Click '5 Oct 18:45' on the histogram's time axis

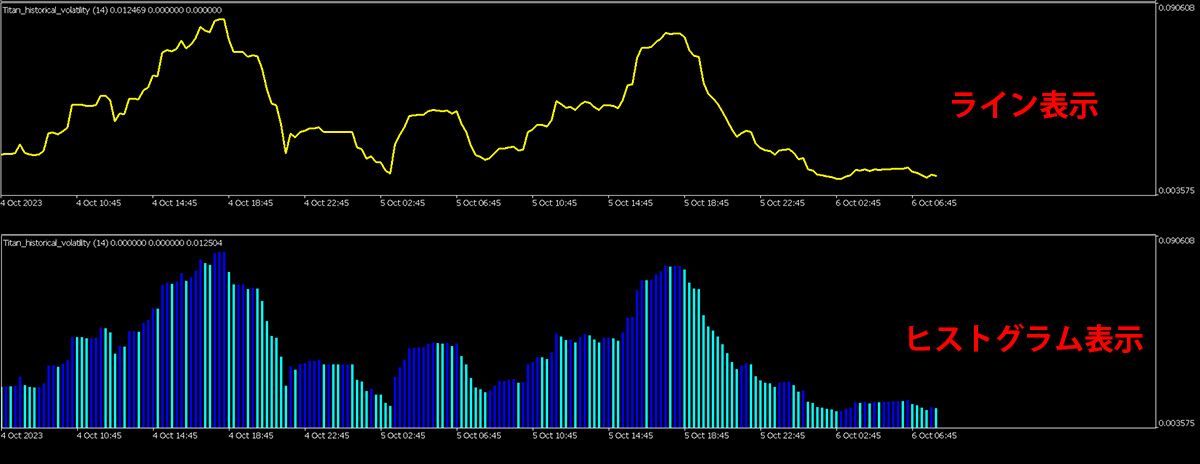point(706,436)
